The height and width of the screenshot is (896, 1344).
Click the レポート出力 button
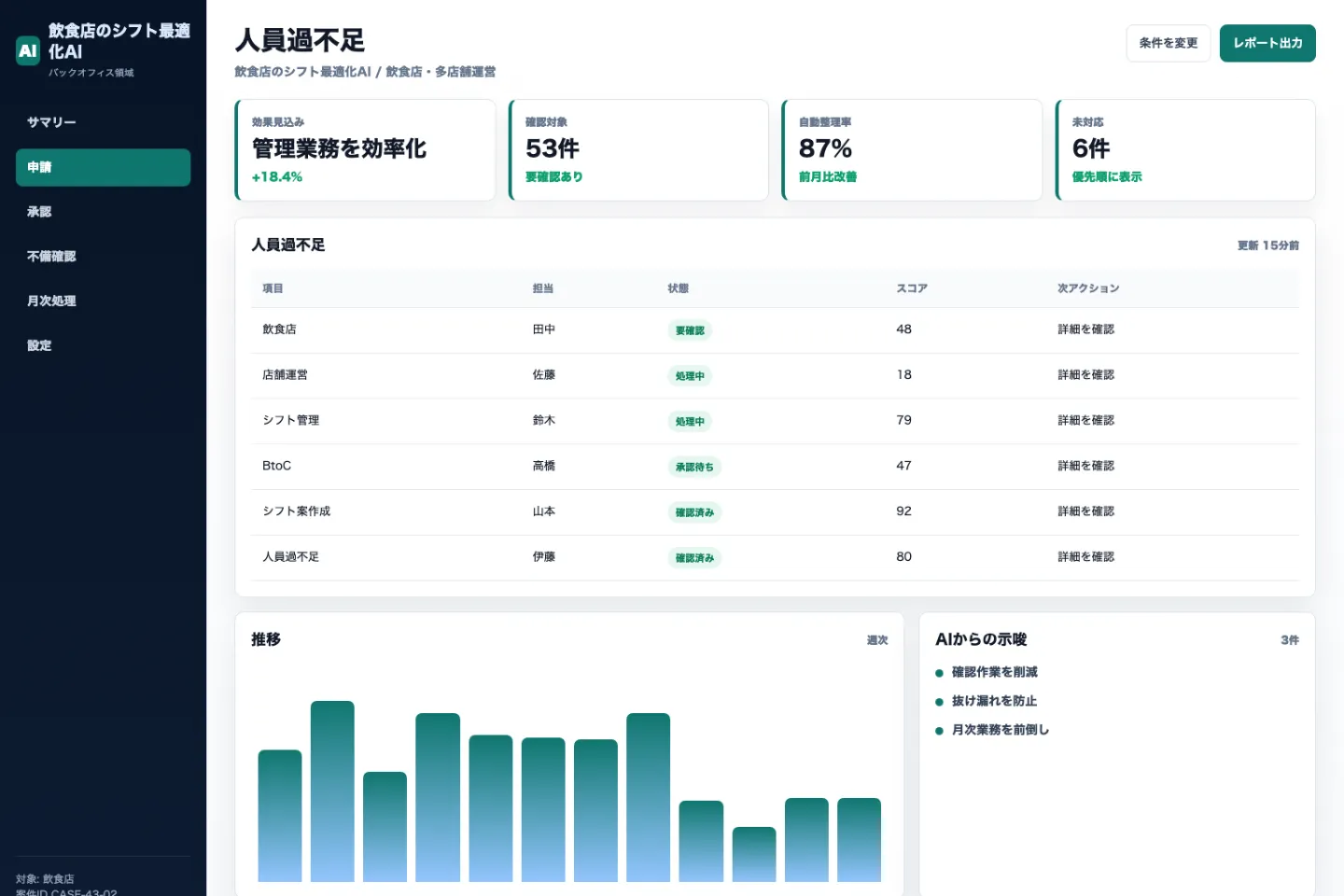1267,43
